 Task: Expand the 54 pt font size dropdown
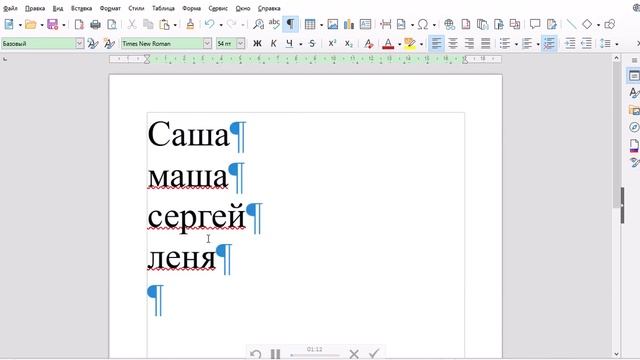241,44
